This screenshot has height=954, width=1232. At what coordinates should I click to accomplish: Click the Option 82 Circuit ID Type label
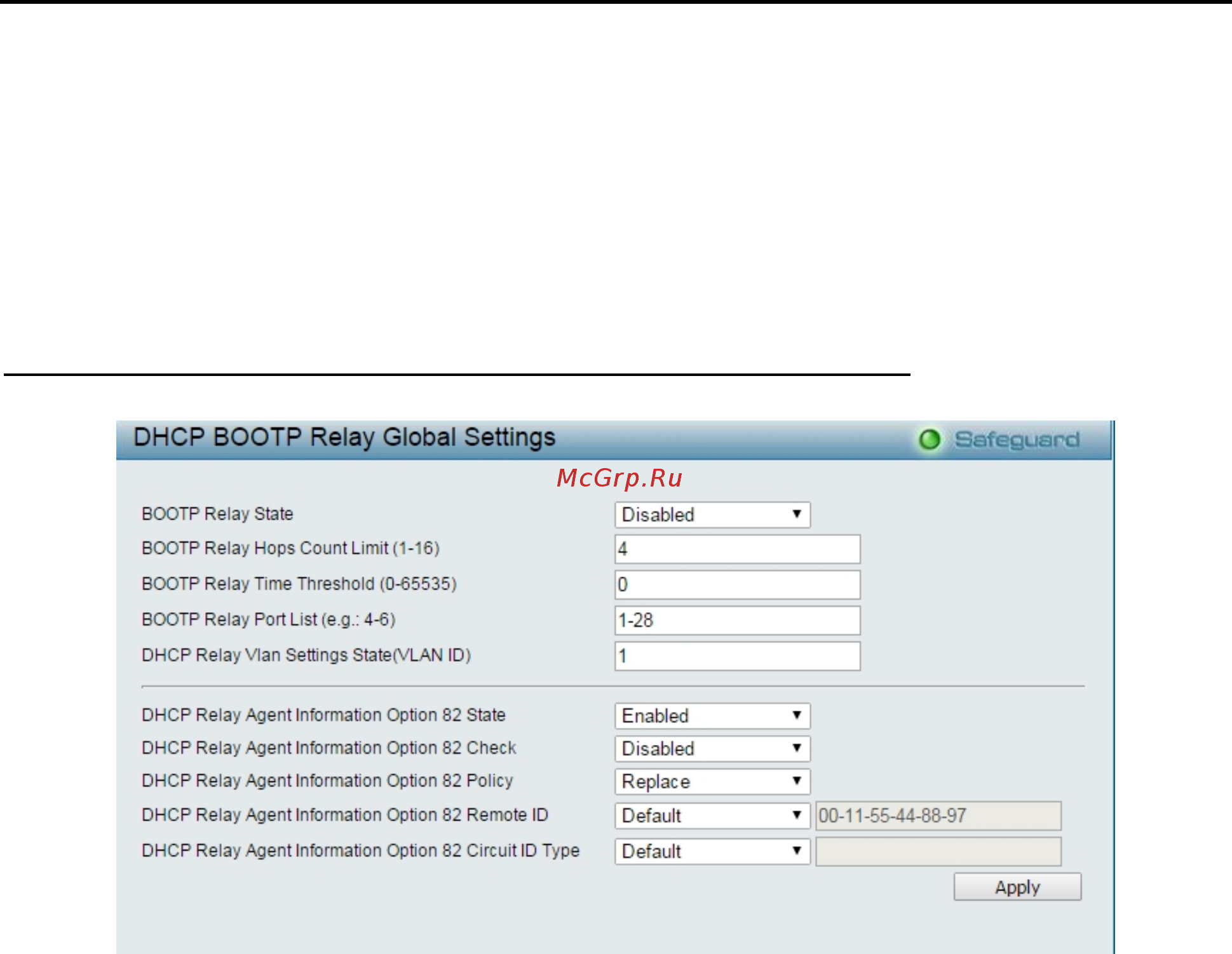pos(361,851)
